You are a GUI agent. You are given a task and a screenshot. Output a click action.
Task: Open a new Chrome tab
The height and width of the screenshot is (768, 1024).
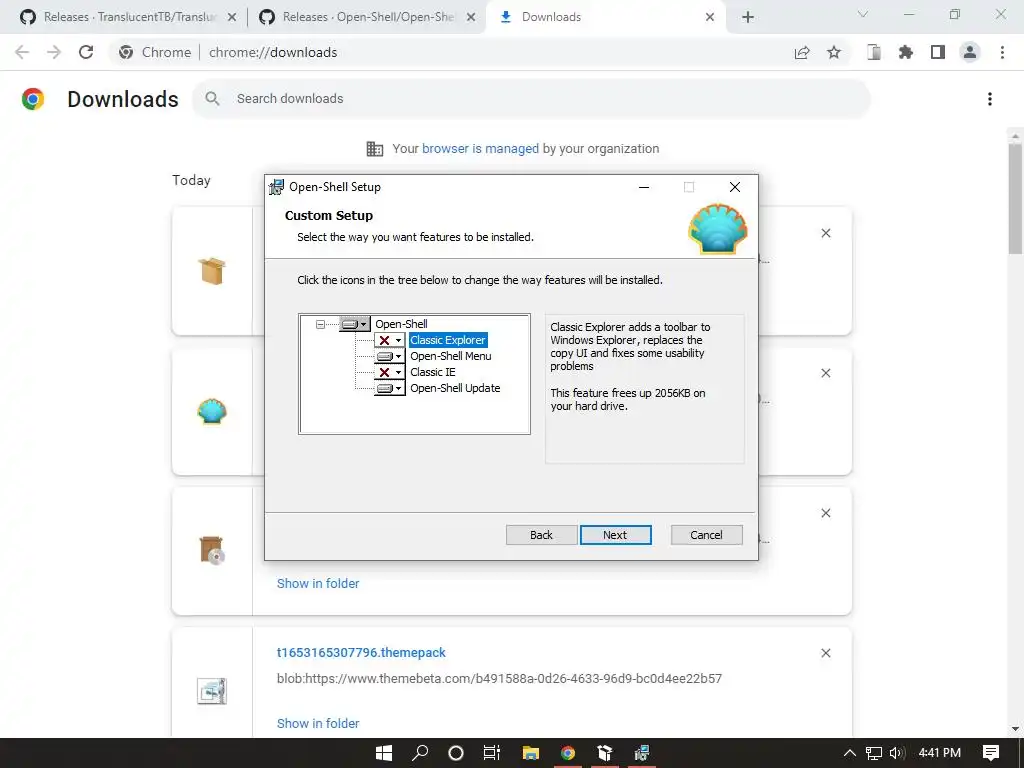point(748,18)
